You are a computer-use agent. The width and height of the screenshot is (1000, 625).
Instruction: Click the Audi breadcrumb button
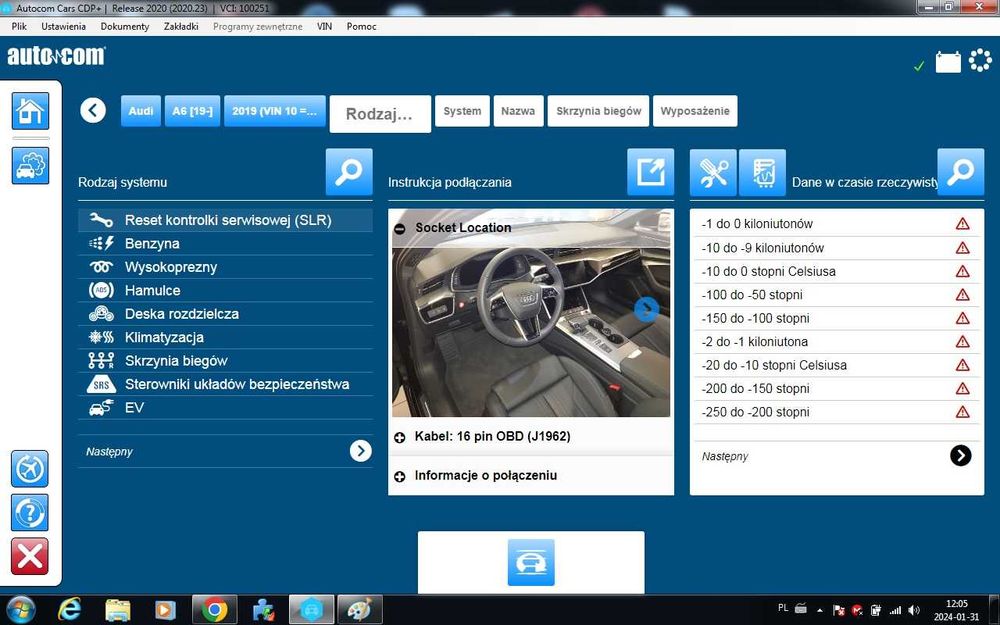tap(141, 111)
